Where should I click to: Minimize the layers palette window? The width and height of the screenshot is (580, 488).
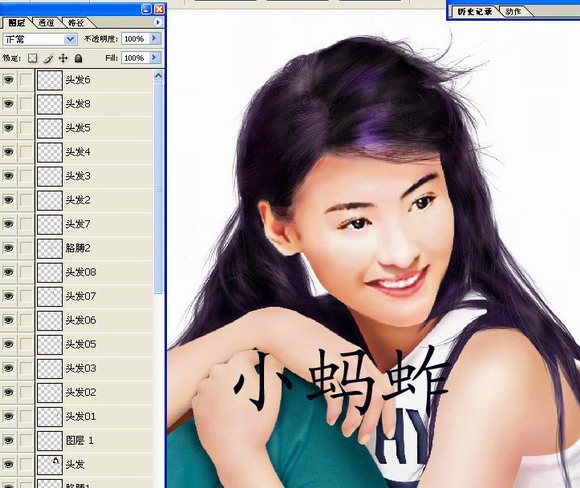(146, 9)
